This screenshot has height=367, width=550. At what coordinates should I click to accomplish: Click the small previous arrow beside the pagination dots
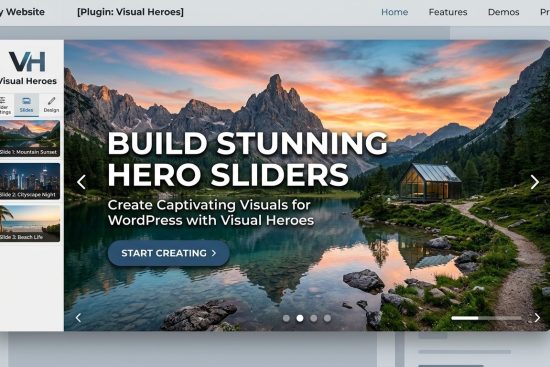click(x=78, y=318)
